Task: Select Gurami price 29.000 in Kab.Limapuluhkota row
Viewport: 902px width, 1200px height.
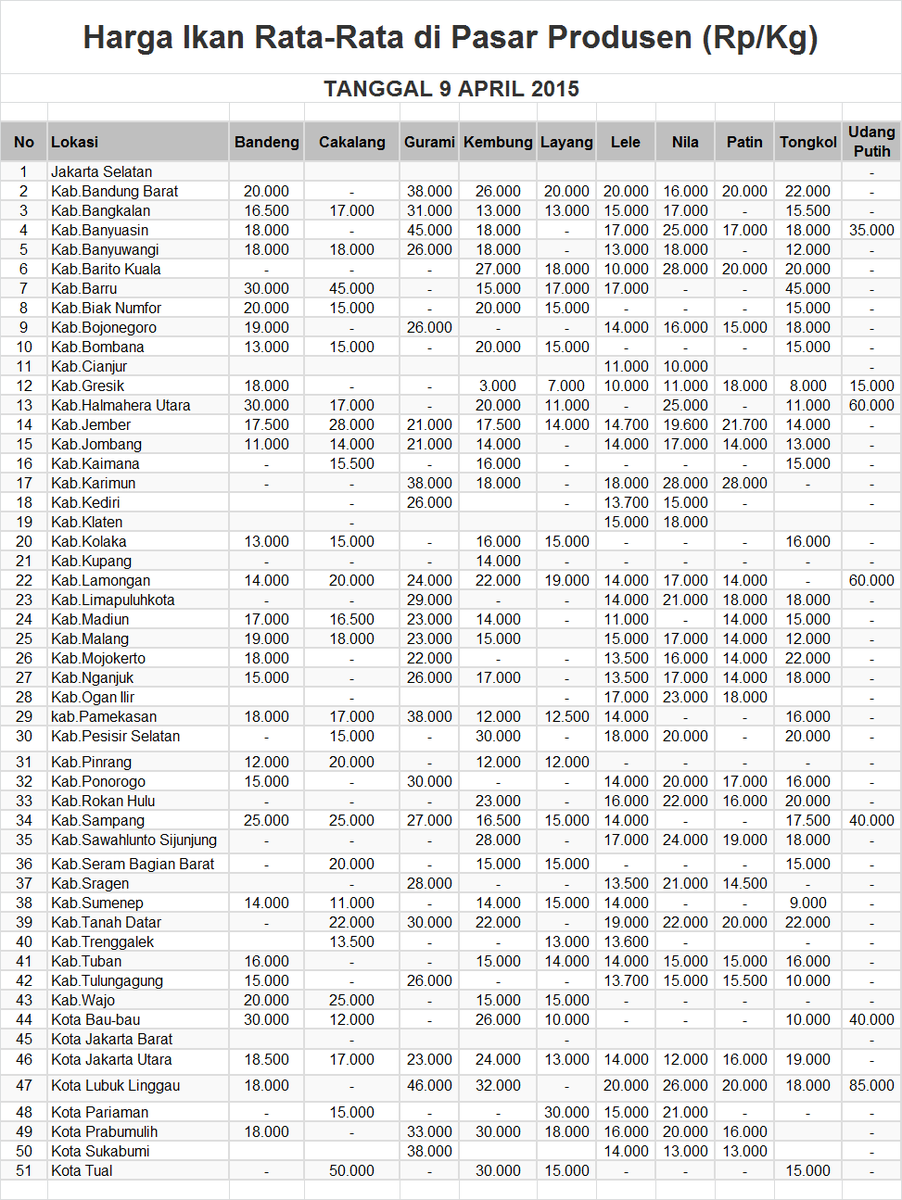Action: 430,601
